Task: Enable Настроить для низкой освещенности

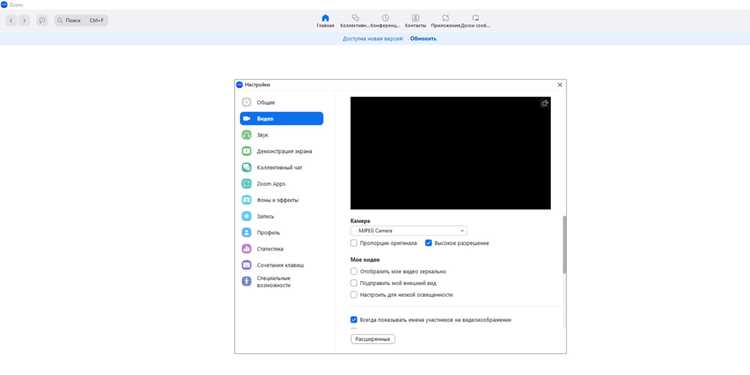Action: click(x=354, y=295)
